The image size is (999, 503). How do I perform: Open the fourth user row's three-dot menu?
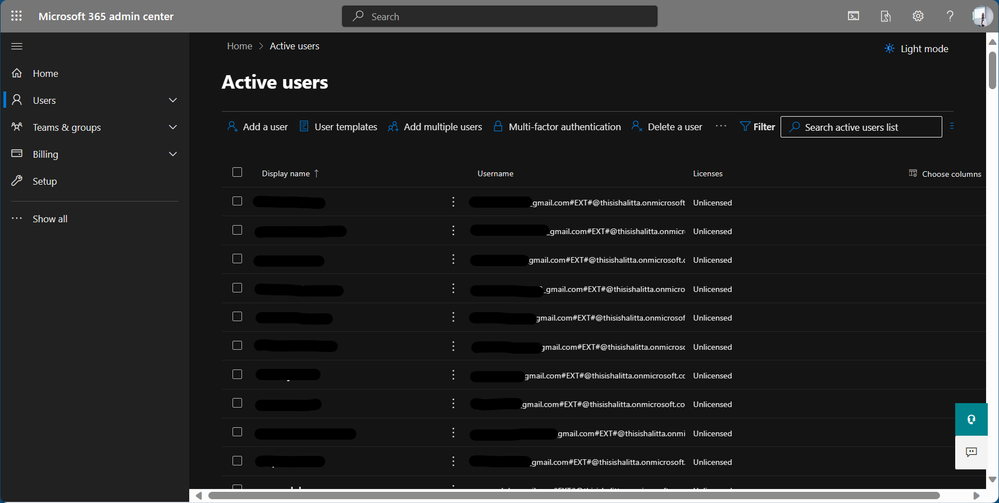click(x=453, y=288)
